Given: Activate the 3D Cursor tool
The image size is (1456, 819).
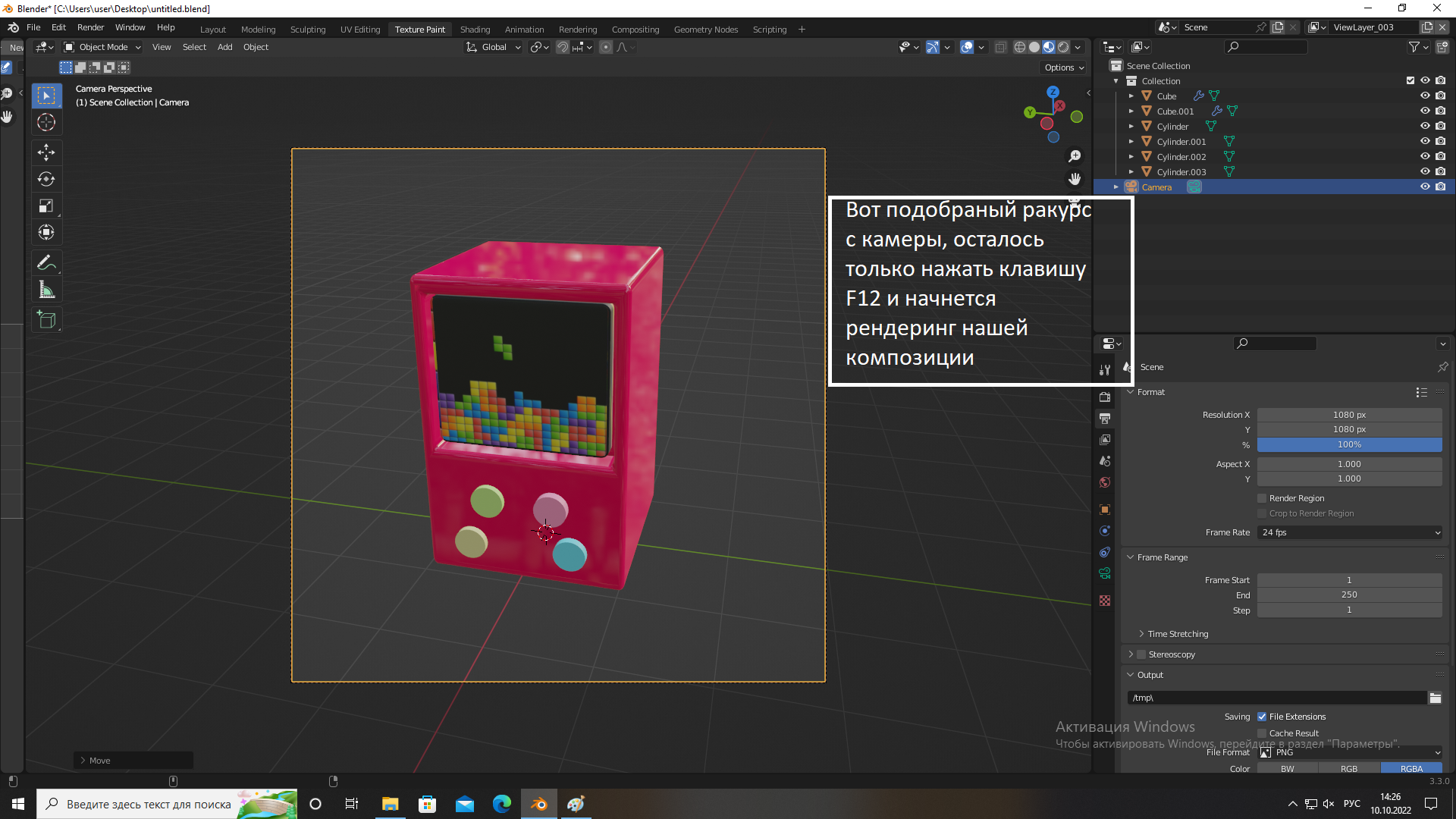Looking at the screenshot, I should click(46, 122).
